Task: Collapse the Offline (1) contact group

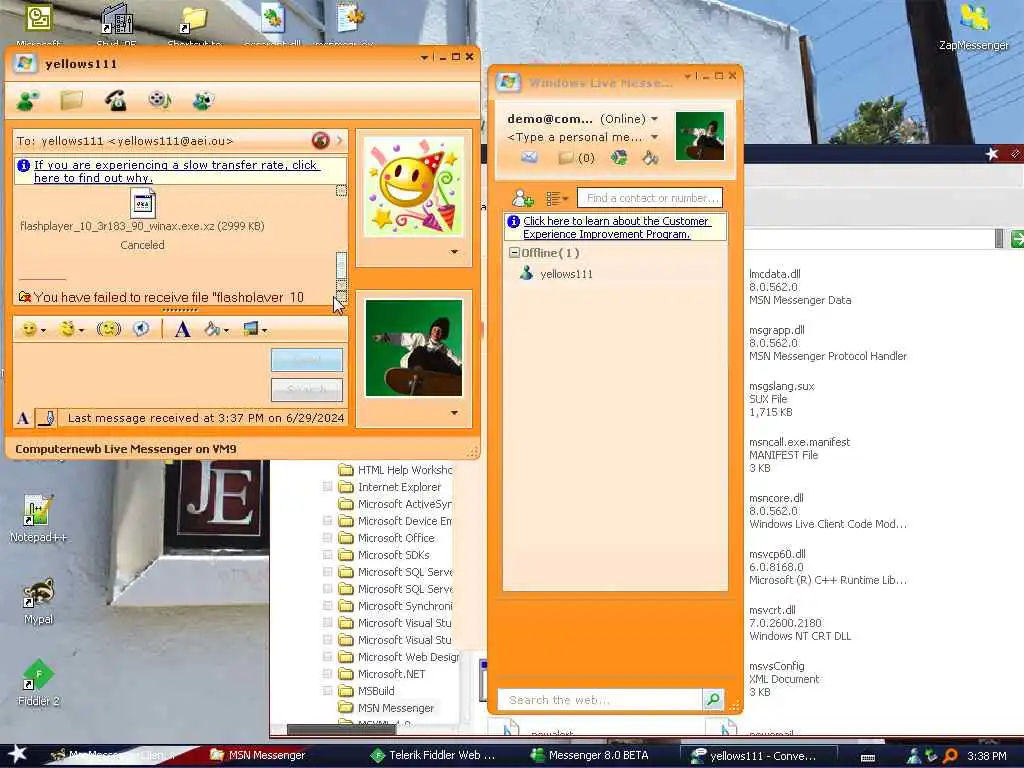Action: click(x=514, y=253)
